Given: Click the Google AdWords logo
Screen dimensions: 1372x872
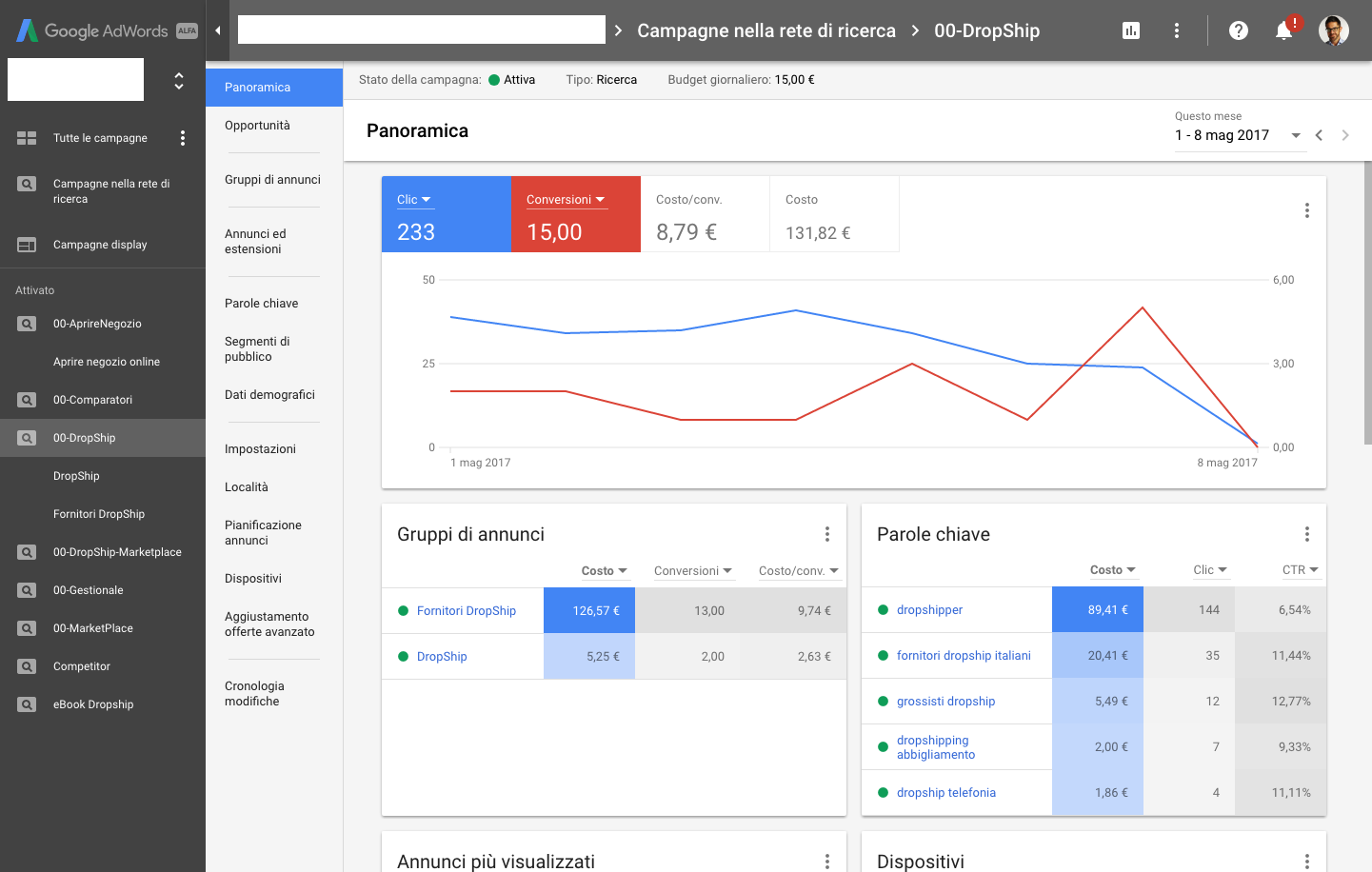Looking at the screenshot, I should [x=107, y=30].
